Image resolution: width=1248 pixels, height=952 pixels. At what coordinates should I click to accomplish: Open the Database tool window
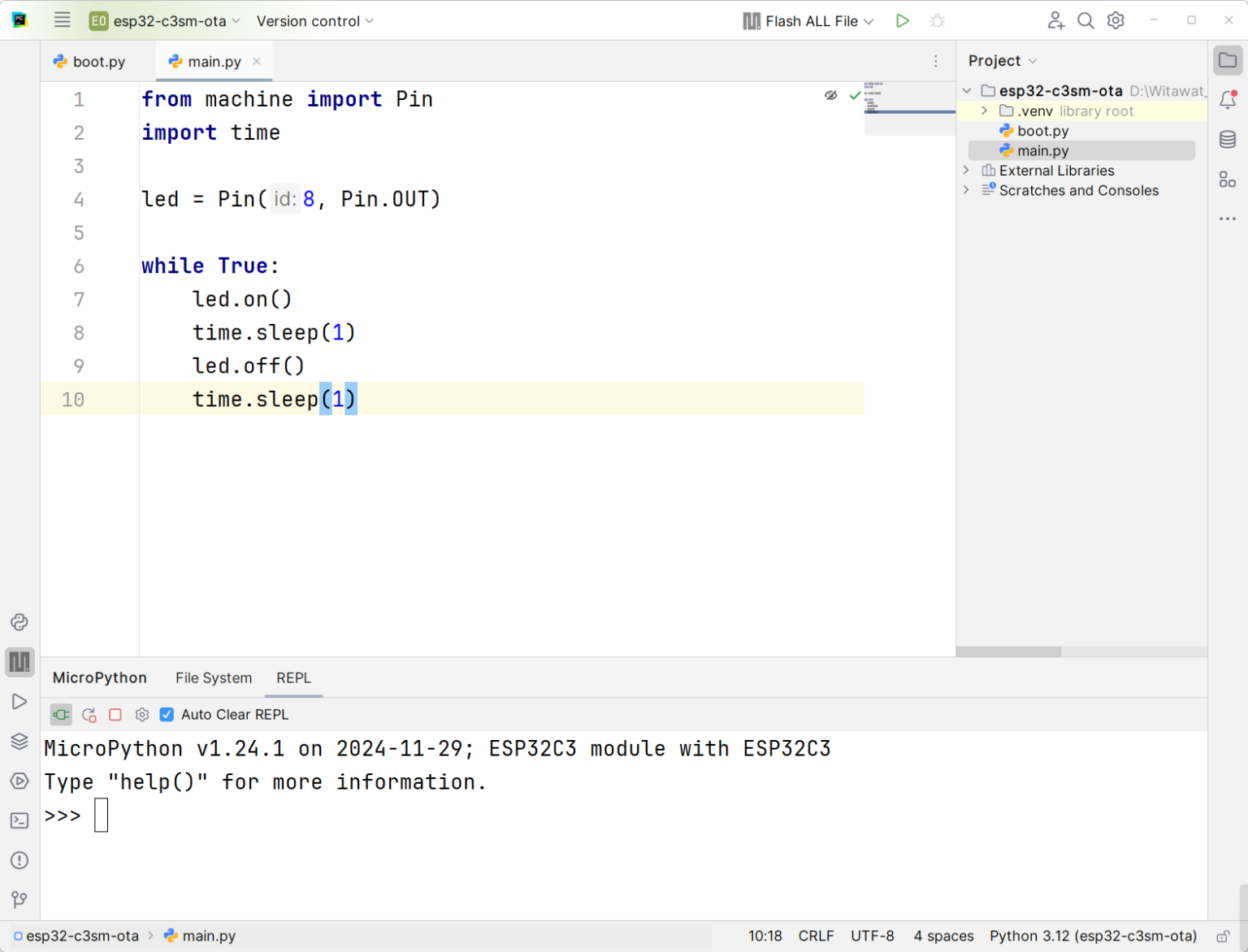pyautogui.click(x=1228, y=140)
